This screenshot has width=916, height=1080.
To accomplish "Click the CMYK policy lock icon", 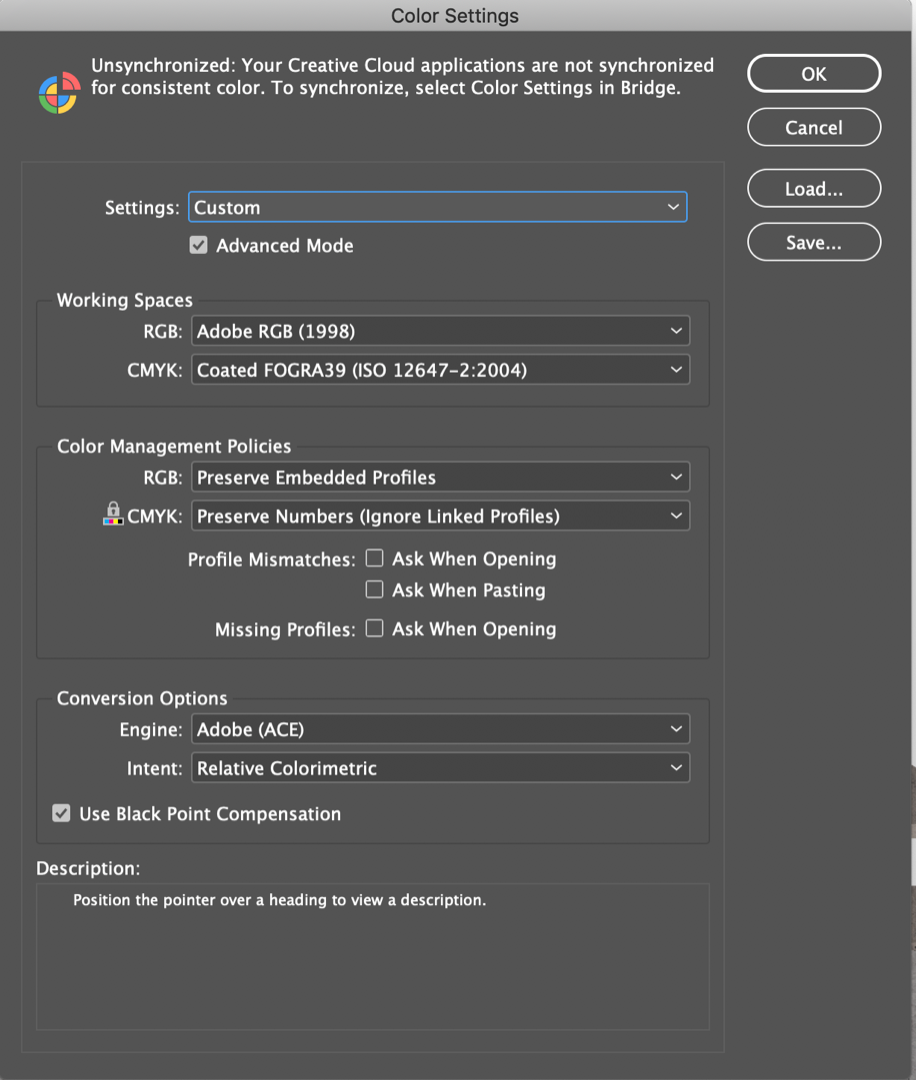I will click(113, 514).
